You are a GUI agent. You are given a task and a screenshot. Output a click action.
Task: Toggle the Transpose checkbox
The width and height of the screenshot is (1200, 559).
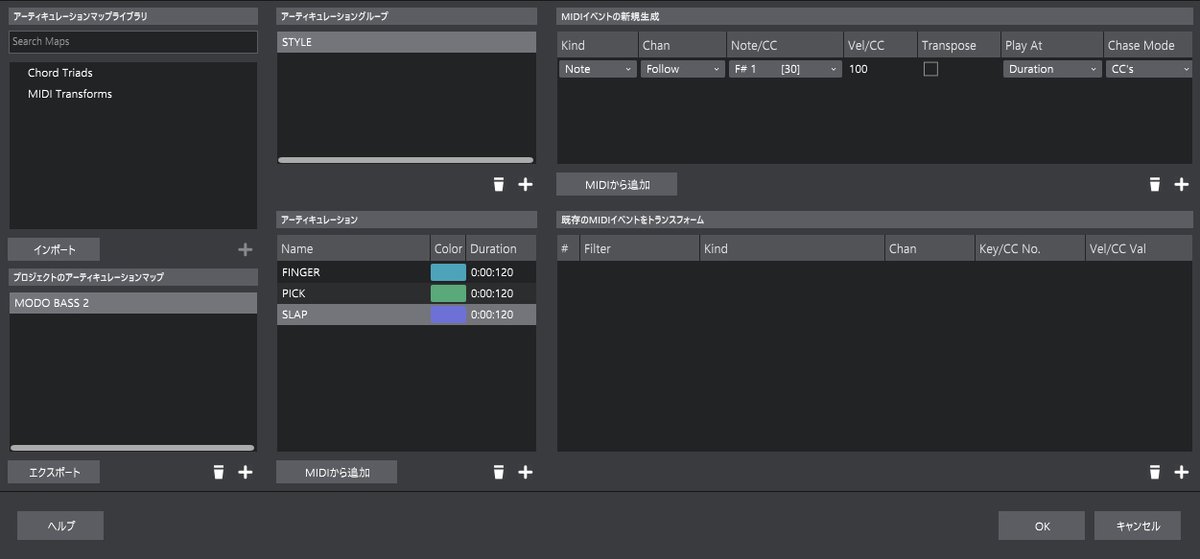pos(931,69)
